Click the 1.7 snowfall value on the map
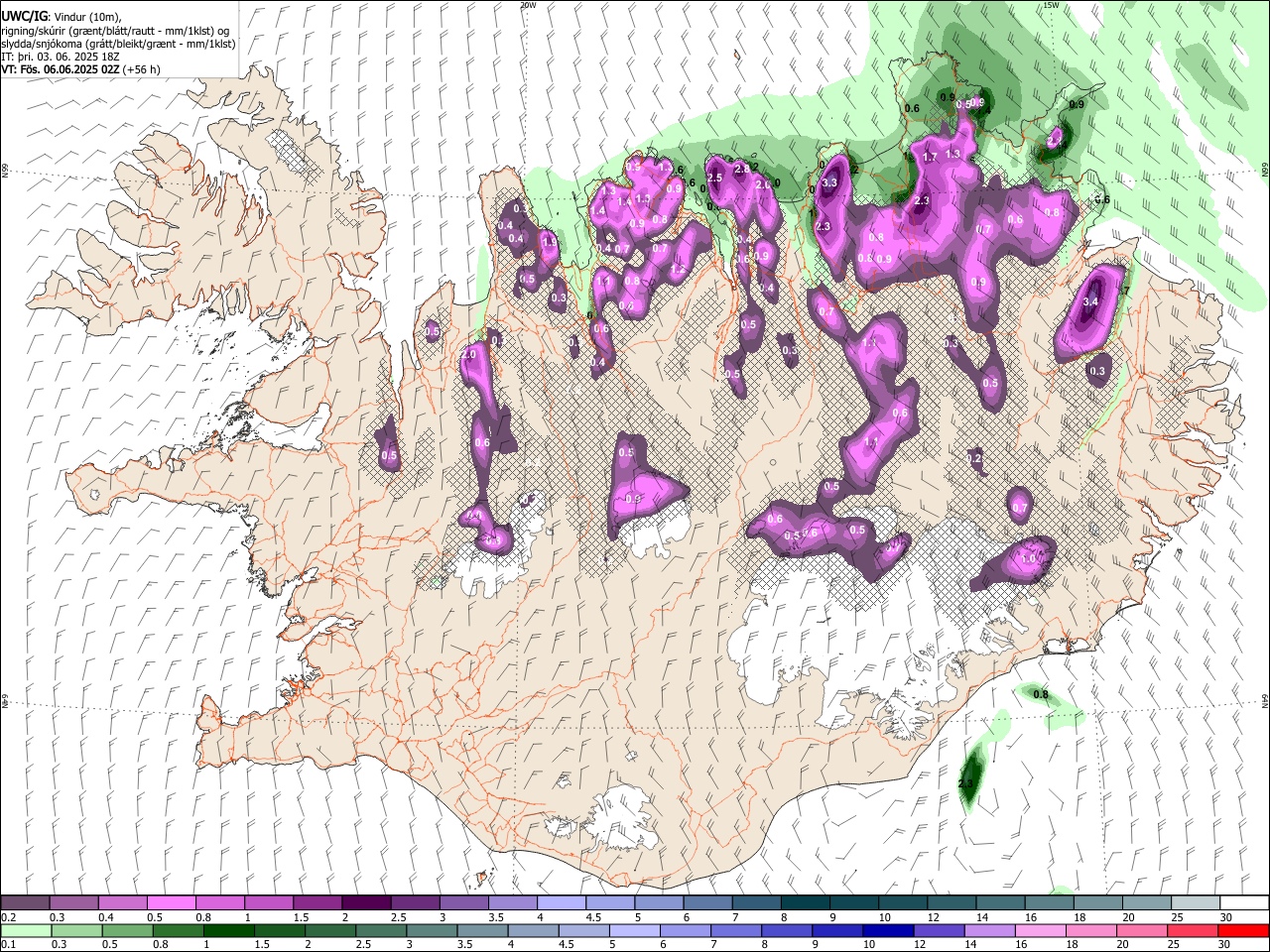 pos(930,157)
